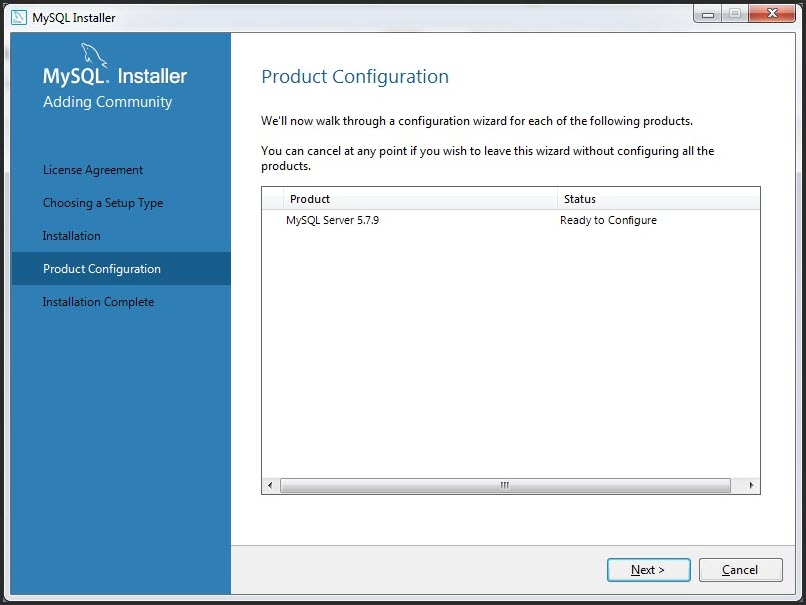Click the Cancel button
Image resolution: width=806 pixels, height=605 pixels.
click(740, 570)
